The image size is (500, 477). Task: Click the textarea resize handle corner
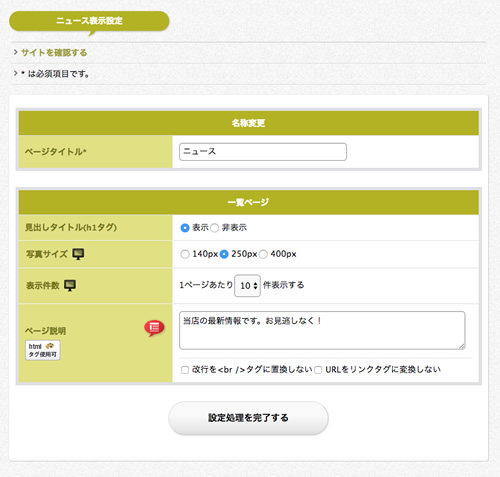tap(462, 346)
